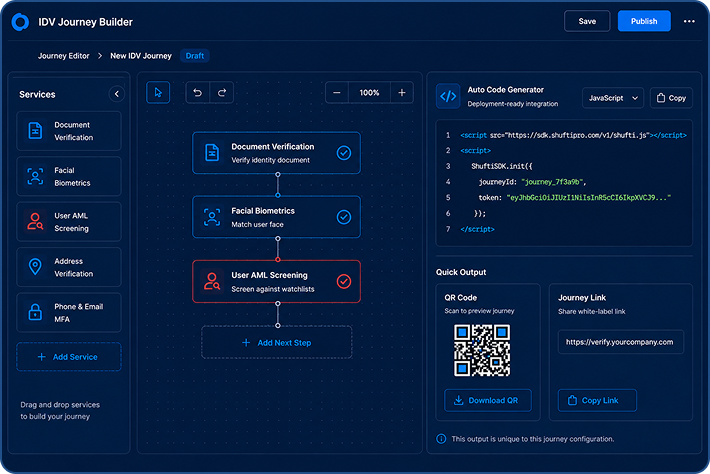Click the New IDV Journey breadcrumb

(x=141, y=56)
